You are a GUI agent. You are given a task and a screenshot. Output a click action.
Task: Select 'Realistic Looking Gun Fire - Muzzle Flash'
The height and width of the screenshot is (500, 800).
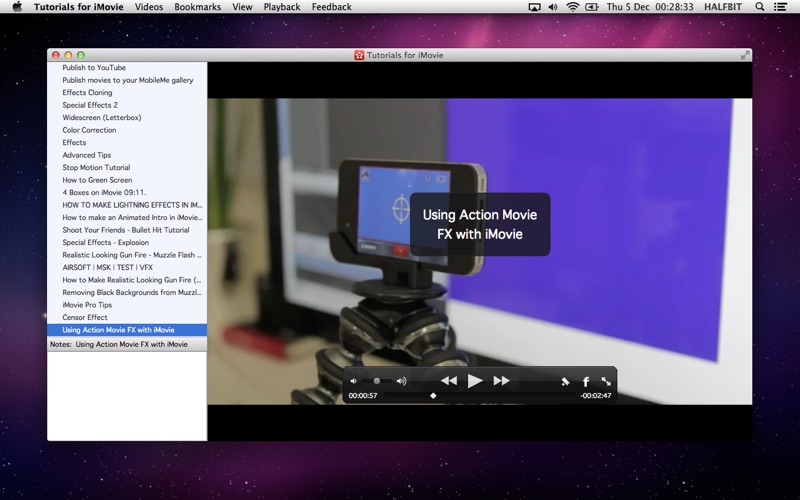coord(127,255)
